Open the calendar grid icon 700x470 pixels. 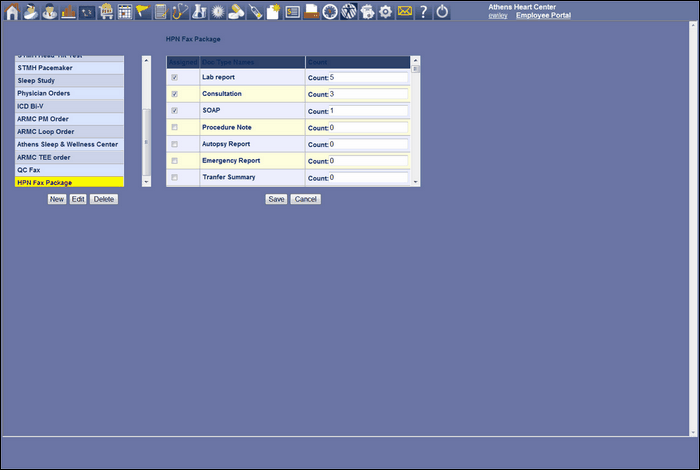(125, 11)
